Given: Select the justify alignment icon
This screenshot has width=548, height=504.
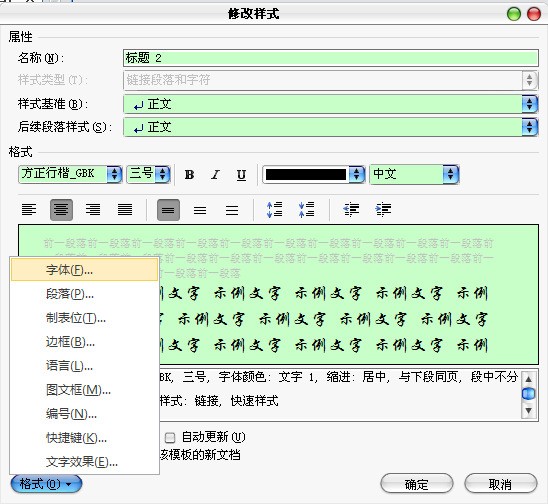Looking at the screenshot, I should point(125,210).
